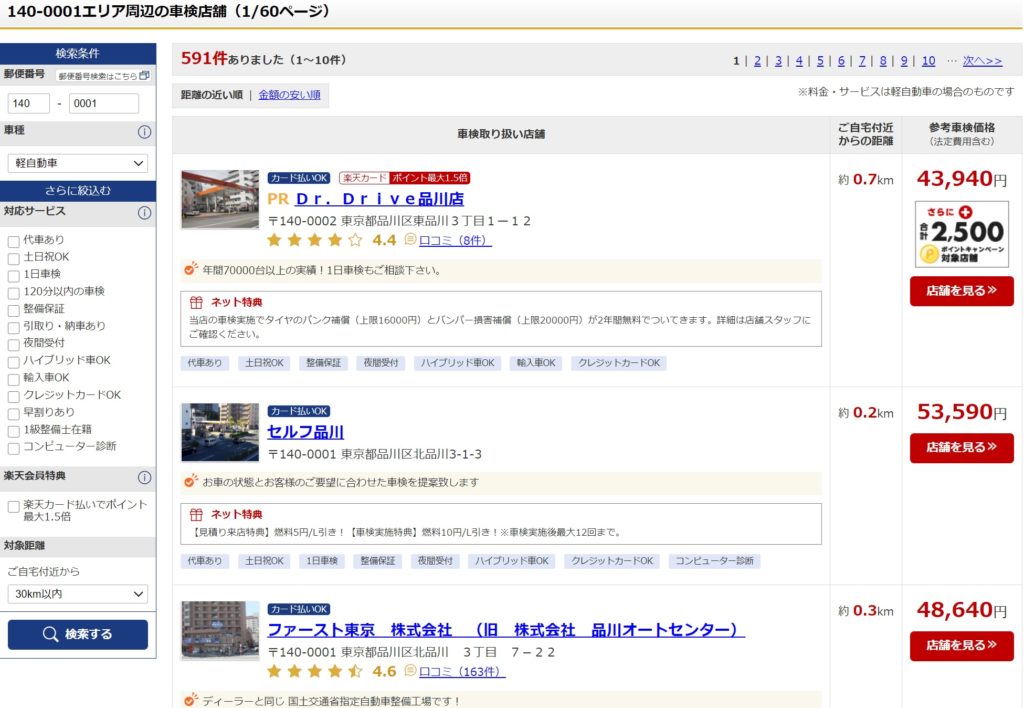Click the 次へ>> next page link
1024x708 pixels.
982,61
